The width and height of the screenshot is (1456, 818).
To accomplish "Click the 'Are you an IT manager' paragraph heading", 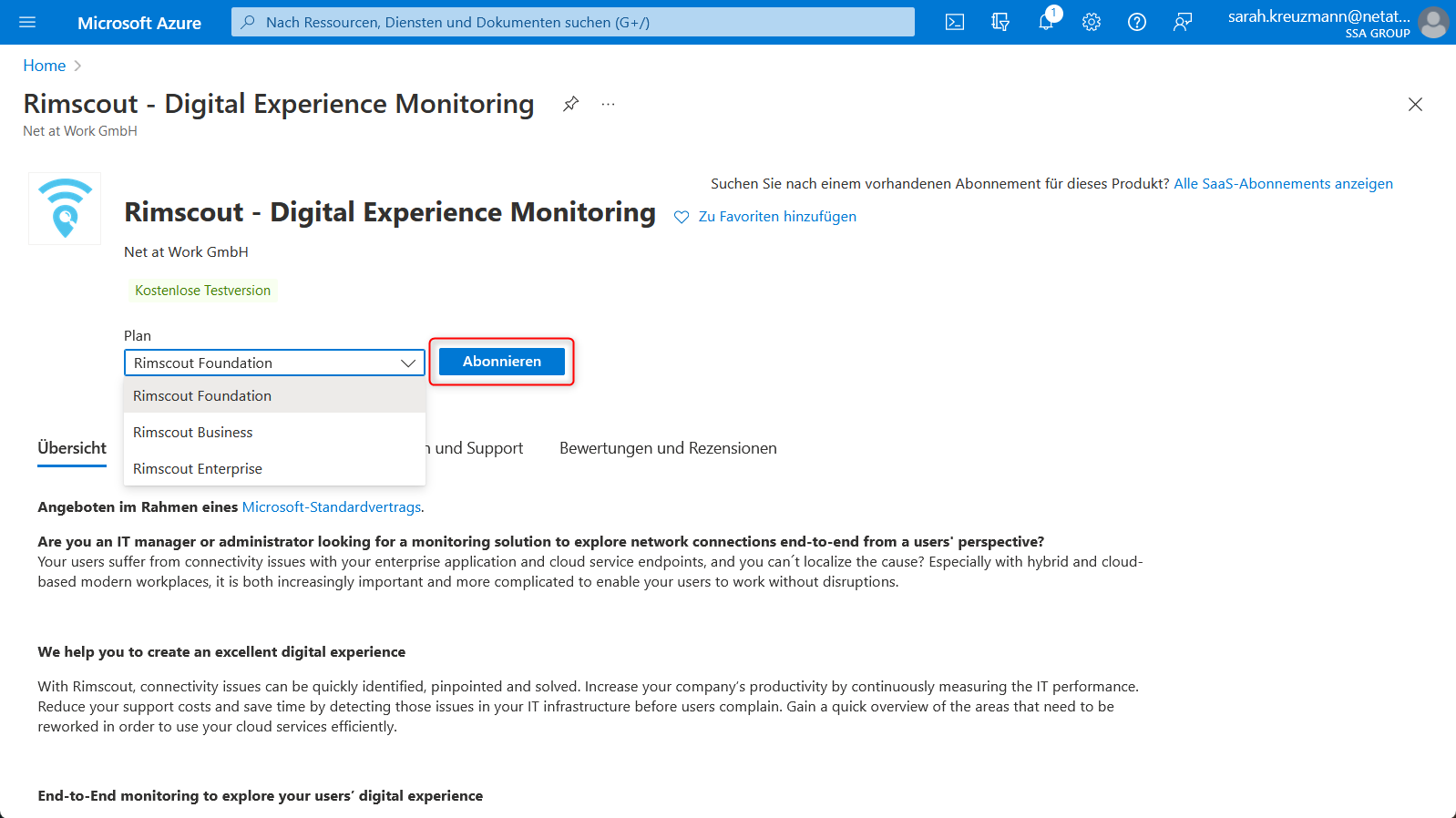I will pos(541,542).
